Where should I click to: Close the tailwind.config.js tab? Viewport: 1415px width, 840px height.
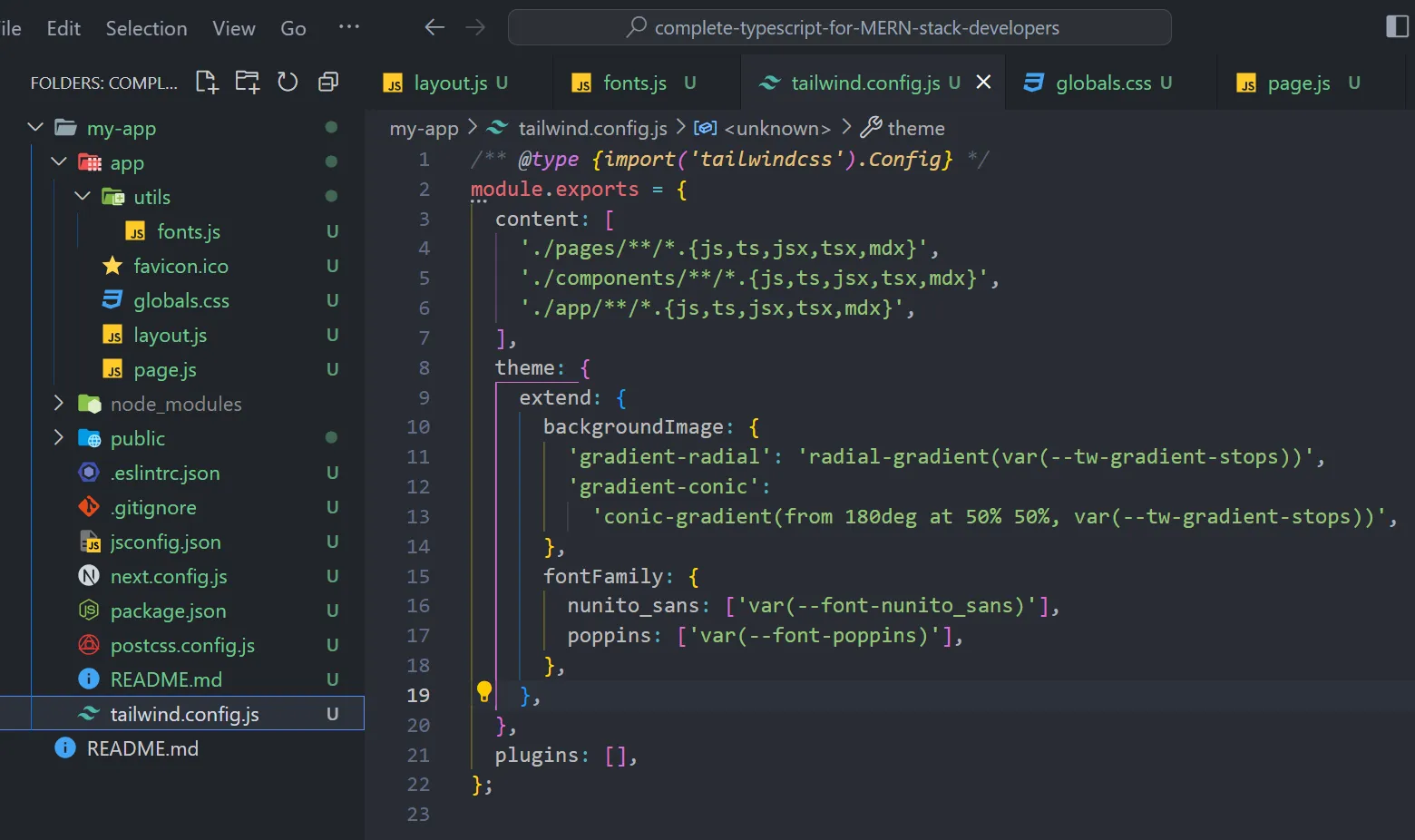click(983, 83)
